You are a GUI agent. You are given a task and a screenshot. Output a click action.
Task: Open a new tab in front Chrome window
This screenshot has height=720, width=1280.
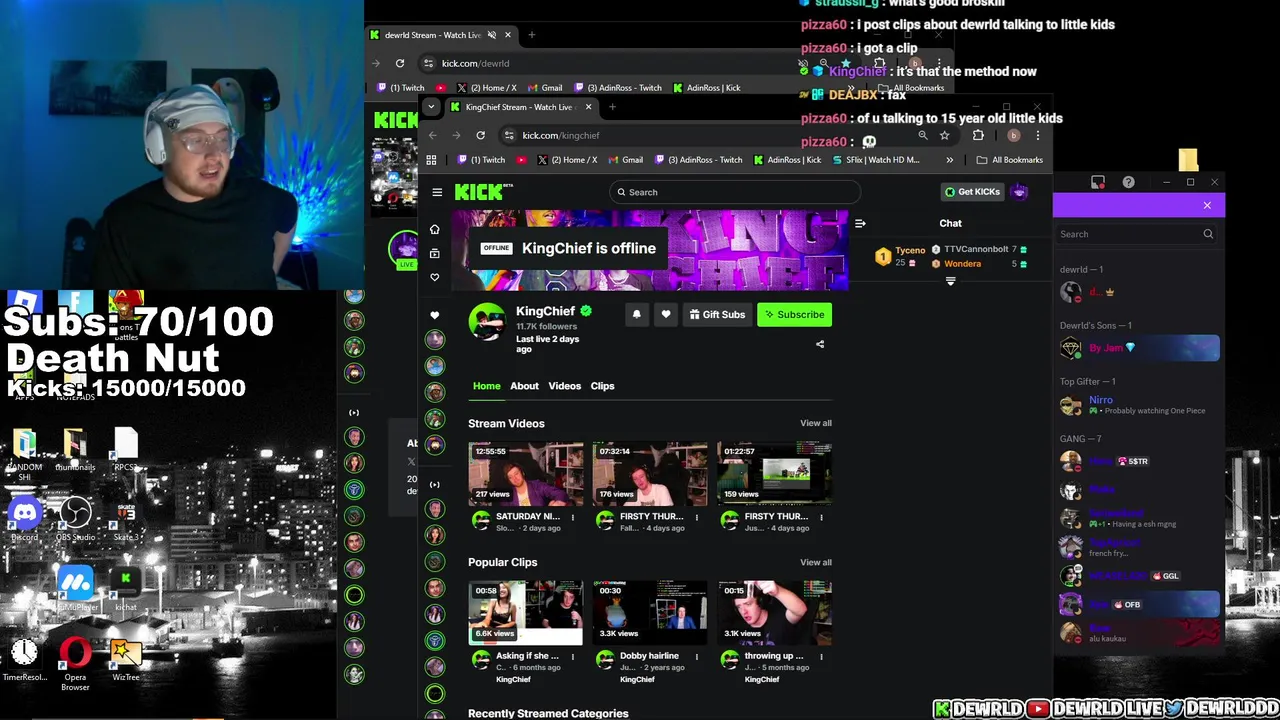pyautogui.click(x=612, y=107)
